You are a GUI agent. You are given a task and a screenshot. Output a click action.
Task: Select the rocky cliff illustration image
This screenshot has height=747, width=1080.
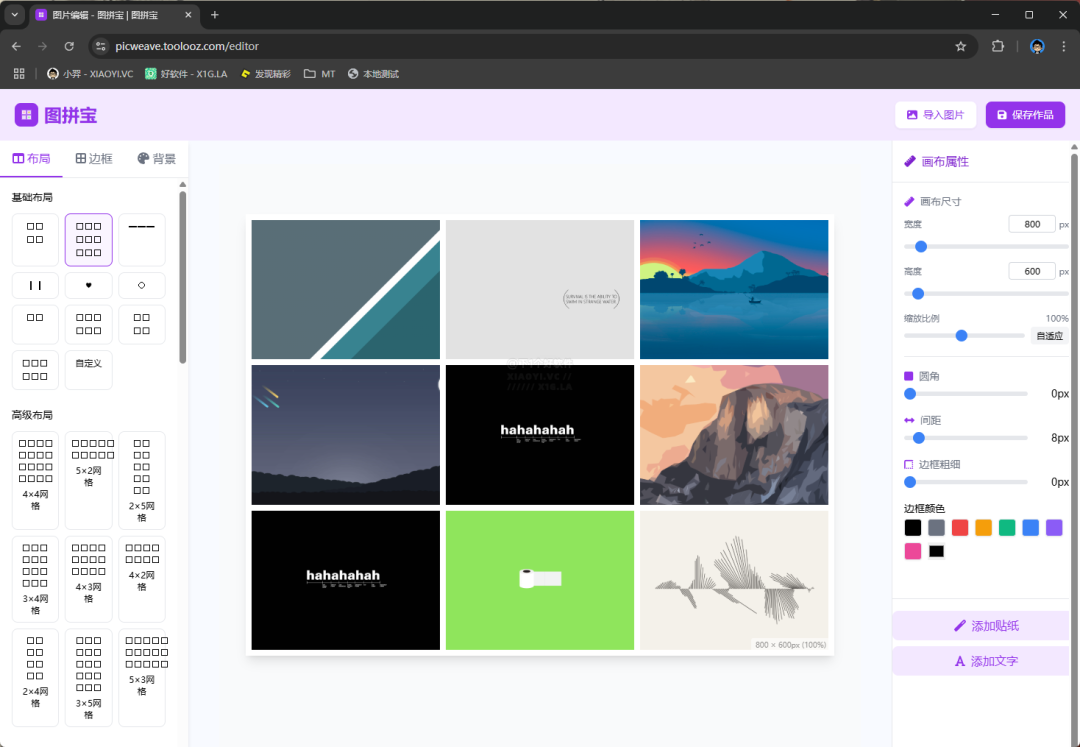734,434
